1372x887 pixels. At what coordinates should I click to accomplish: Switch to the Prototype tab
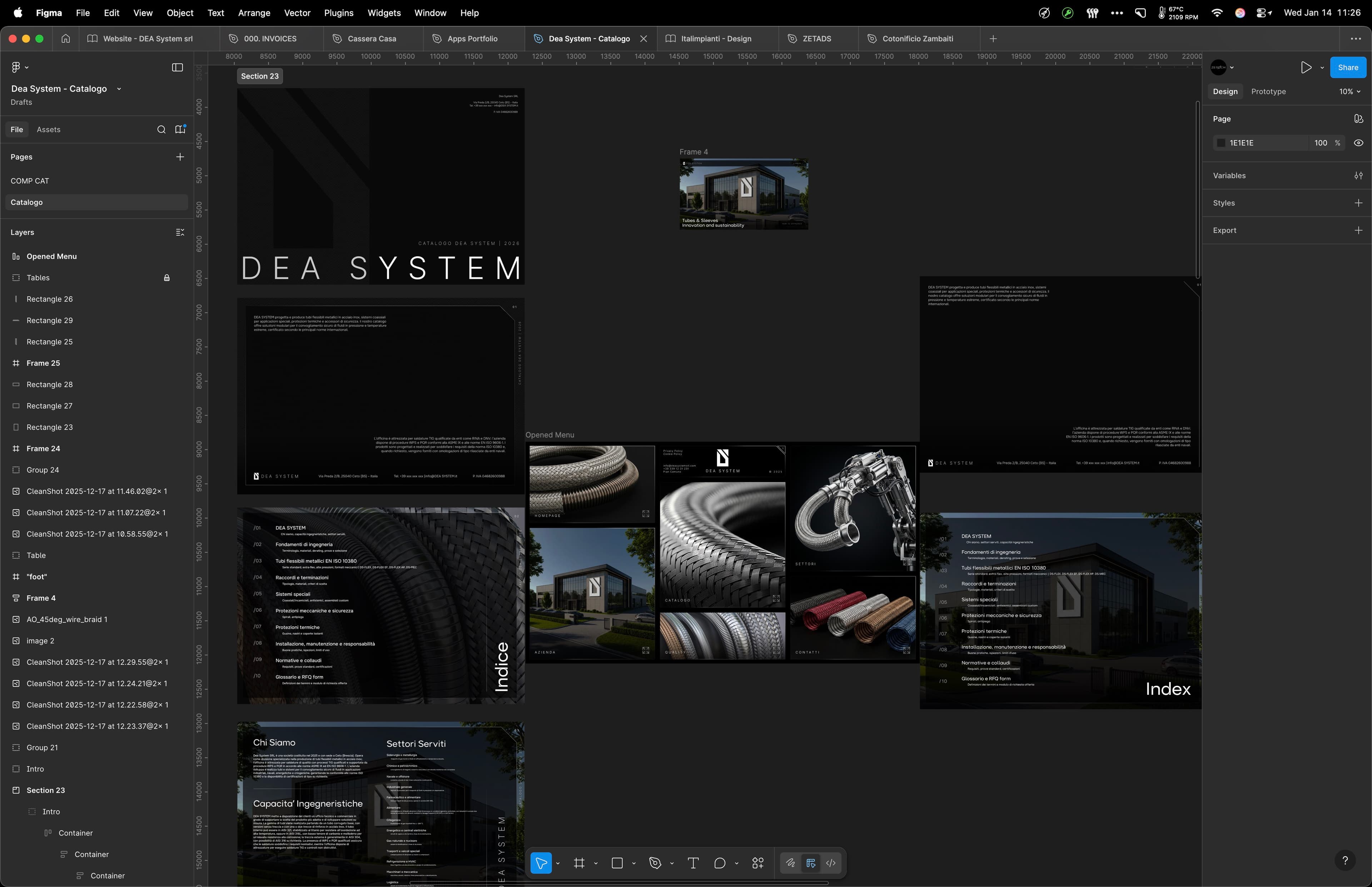[x=1268, y=91]
